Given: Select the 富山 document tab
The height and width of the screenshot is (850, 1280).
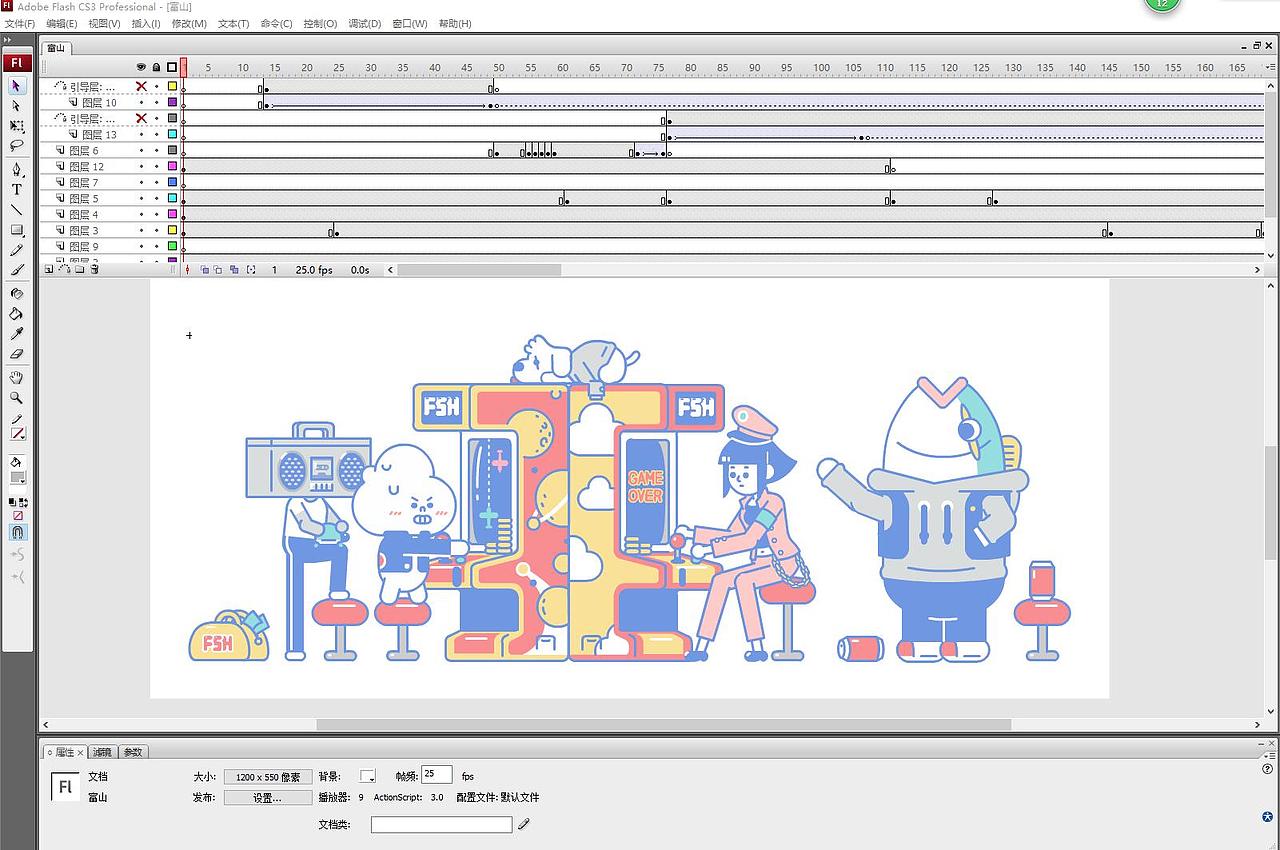Looking at the screenshot, I should [56, 47].
